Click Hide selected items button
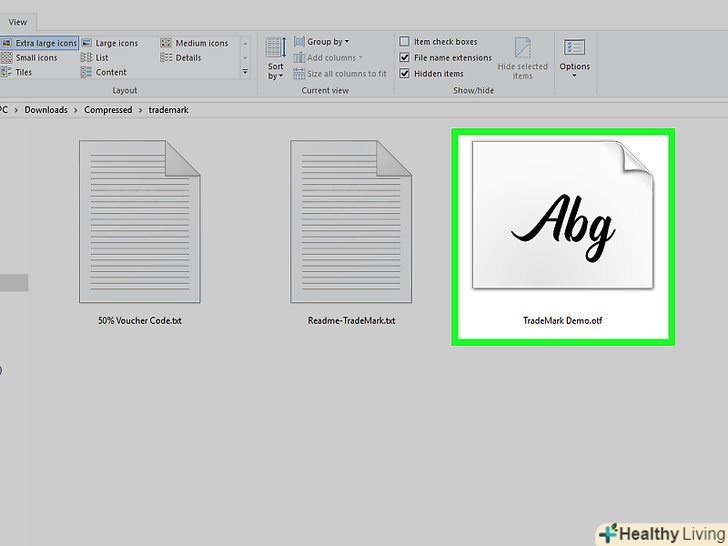The height and width of the screenshot is (546, 728). tap(522, 58)
